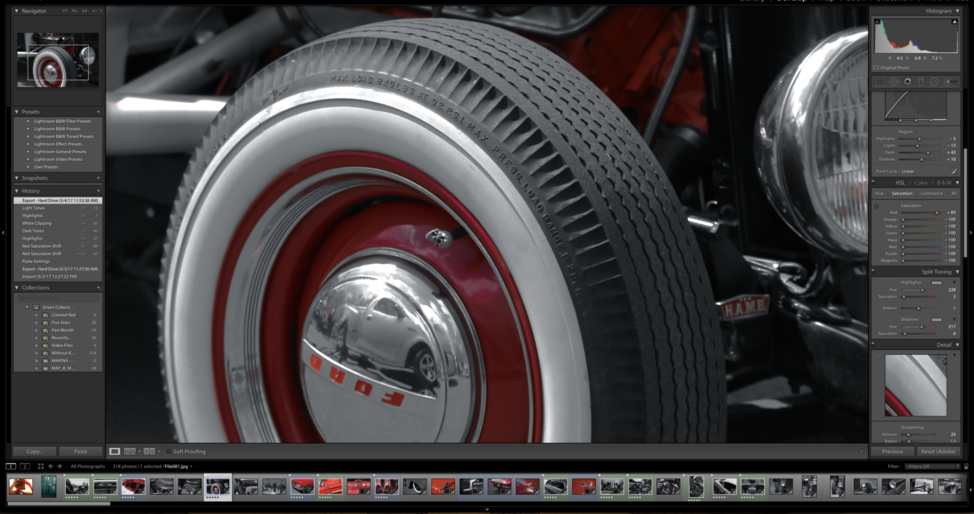
Task: Activate HSL targeted adjustment tool icon
Action: [x=876, y=205]
